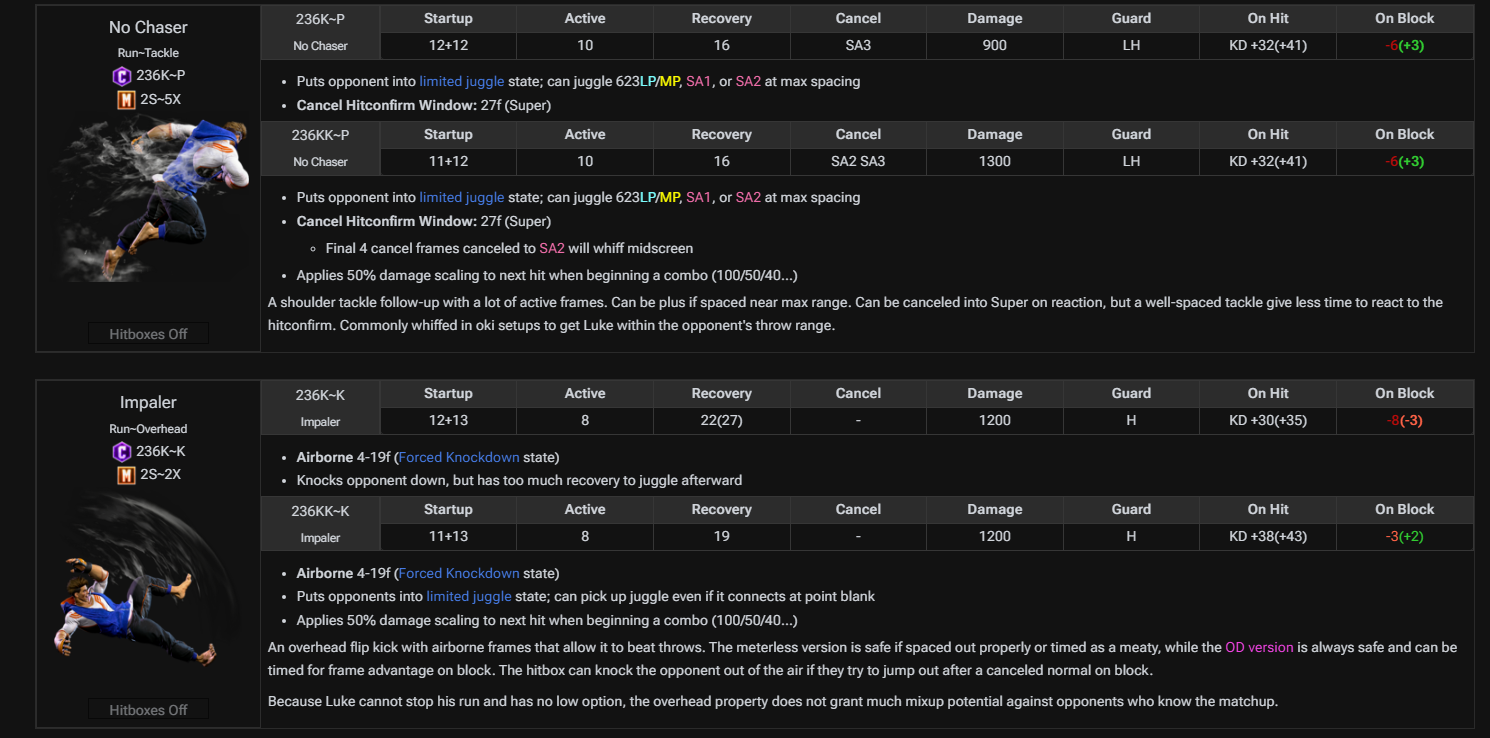Click the 22(27) recovery value
Screen dimensions: 1490x738
point(722,421)
